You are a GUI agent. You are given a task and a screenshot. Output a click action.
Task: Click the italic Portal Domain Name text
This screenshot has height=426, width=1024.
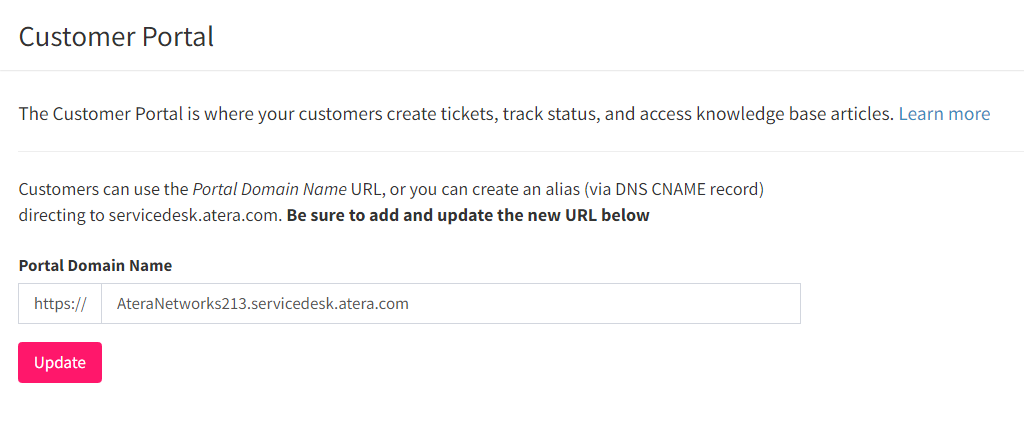[x=269, y=190]
